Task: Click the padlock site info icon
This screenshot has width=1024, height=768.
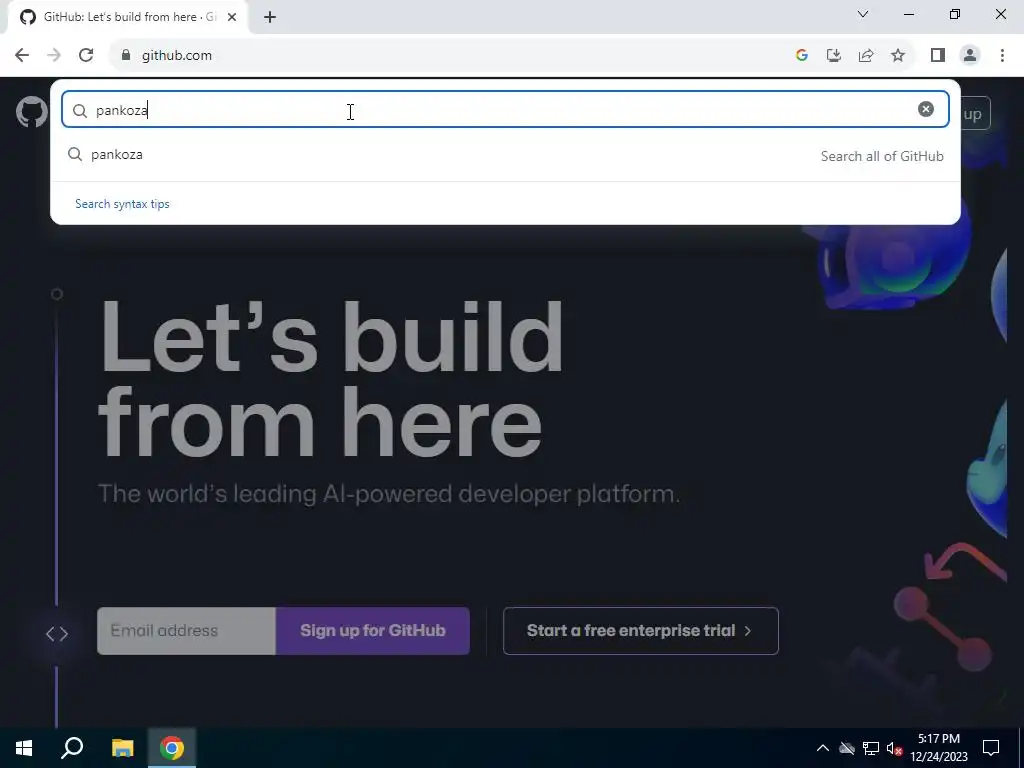Action: [126, 56]
